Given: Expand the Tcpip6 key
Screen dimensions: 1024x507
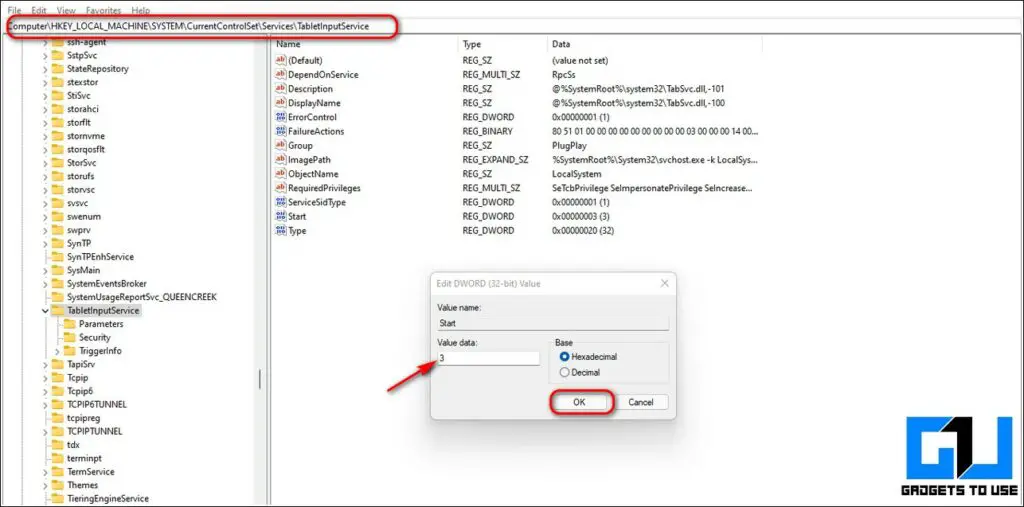Looking at the screenshot, I should [x=44, y=391].
